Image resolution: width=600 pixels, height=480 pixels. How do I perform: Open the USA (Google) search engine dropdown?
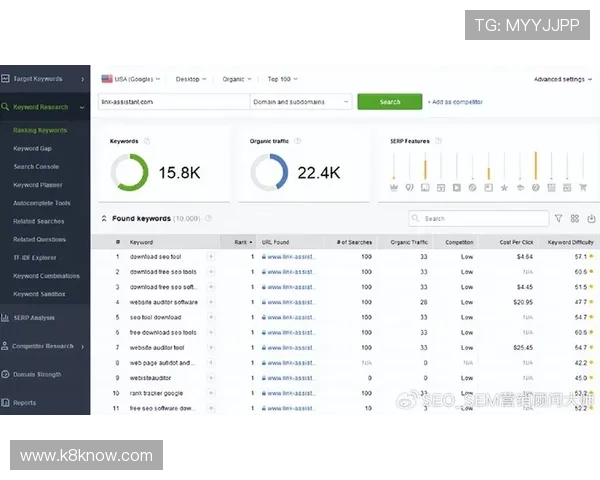(130, 78)
